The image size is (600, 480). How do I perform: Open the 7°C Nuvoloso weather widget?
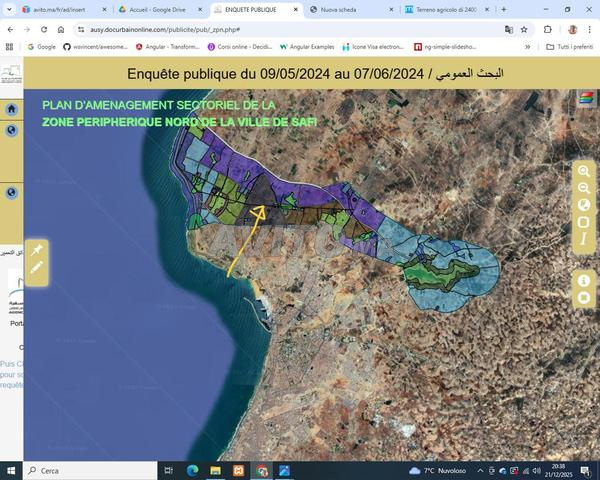click(437, 471)
